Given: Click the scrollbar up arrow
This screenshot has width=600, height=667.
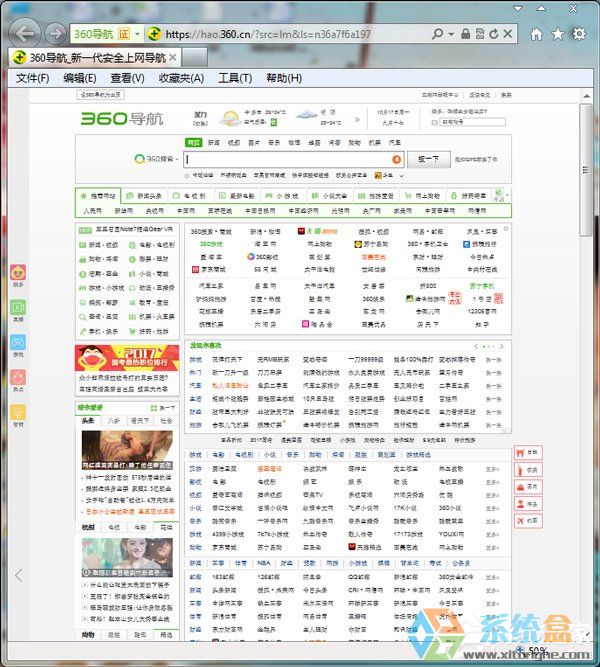Looking at the screenshot, I should (x=586, y=96).
